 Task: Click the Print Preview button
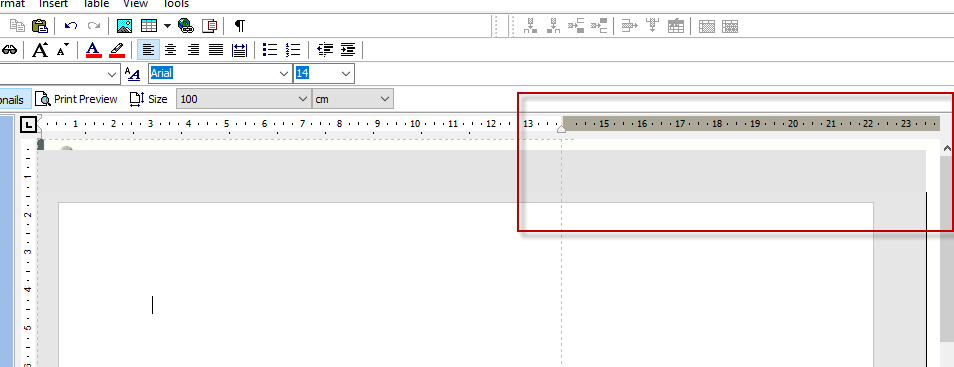tap(77, 99)
